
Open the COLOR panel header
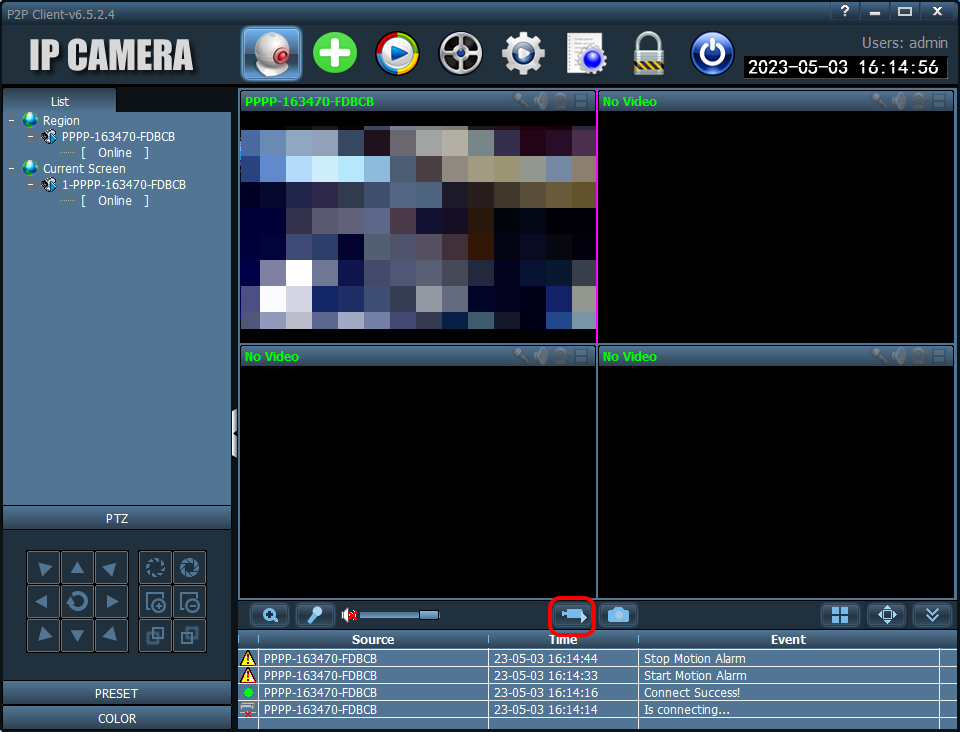[117, 718]
